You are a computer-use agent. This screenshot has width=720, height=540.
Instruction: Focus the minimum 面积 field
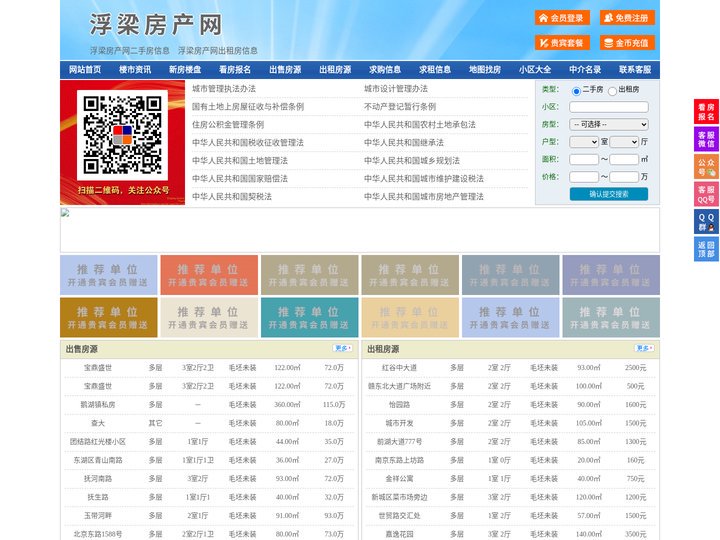(x=584, y=159)
